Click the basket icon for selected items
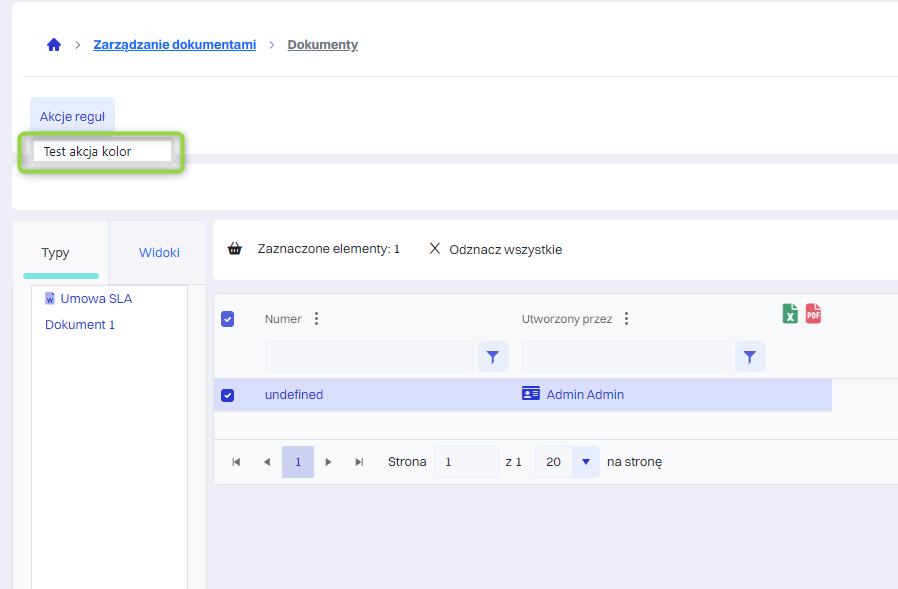The width and height of the screenshot is (898, 589). click(235, 249)
